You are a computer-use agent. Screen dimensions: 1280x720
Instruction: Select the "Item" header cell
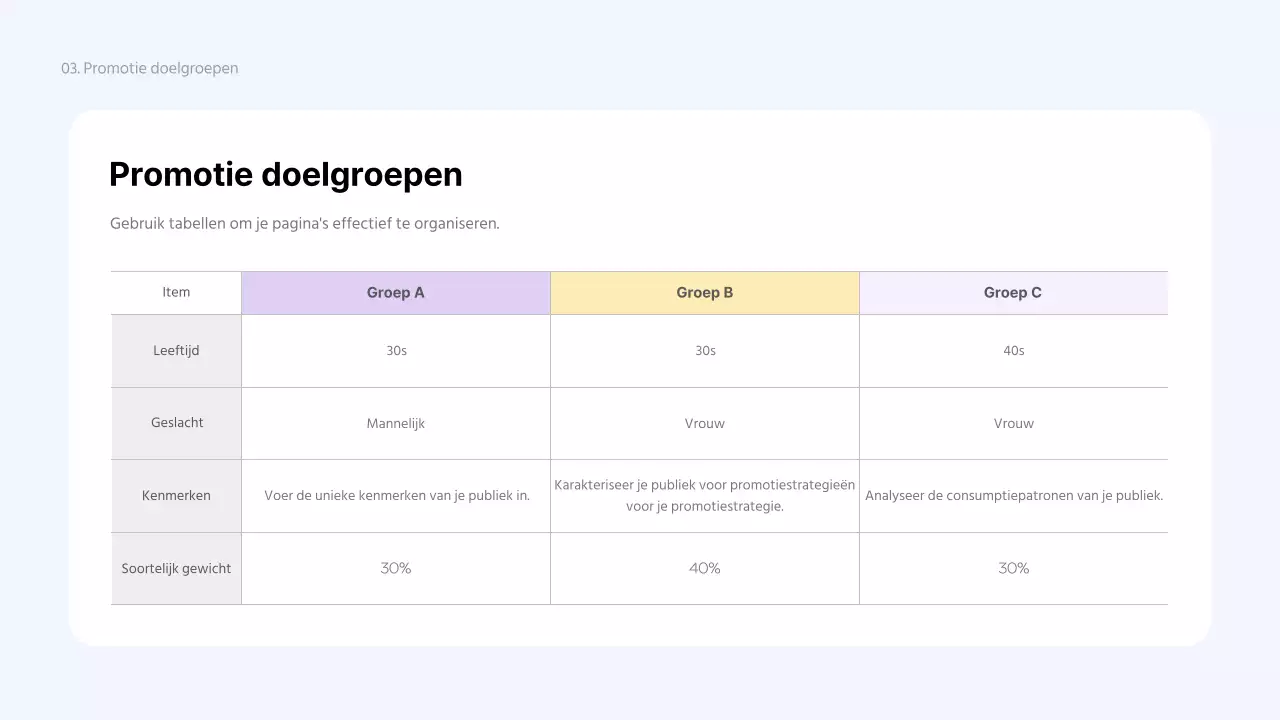tap(176, 293)
